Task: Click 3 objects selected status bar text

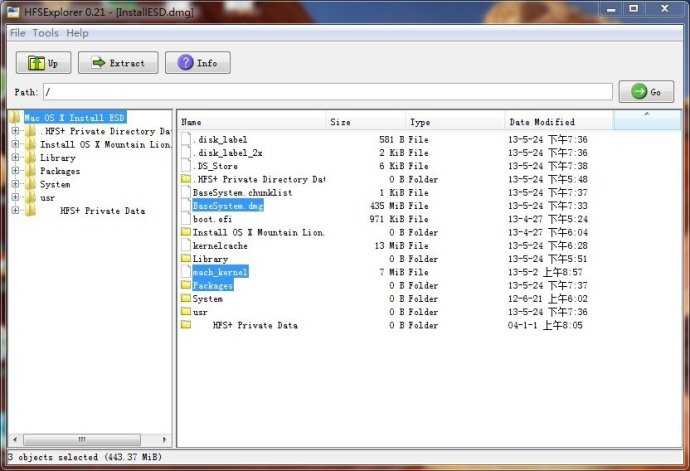Action: 85,457
